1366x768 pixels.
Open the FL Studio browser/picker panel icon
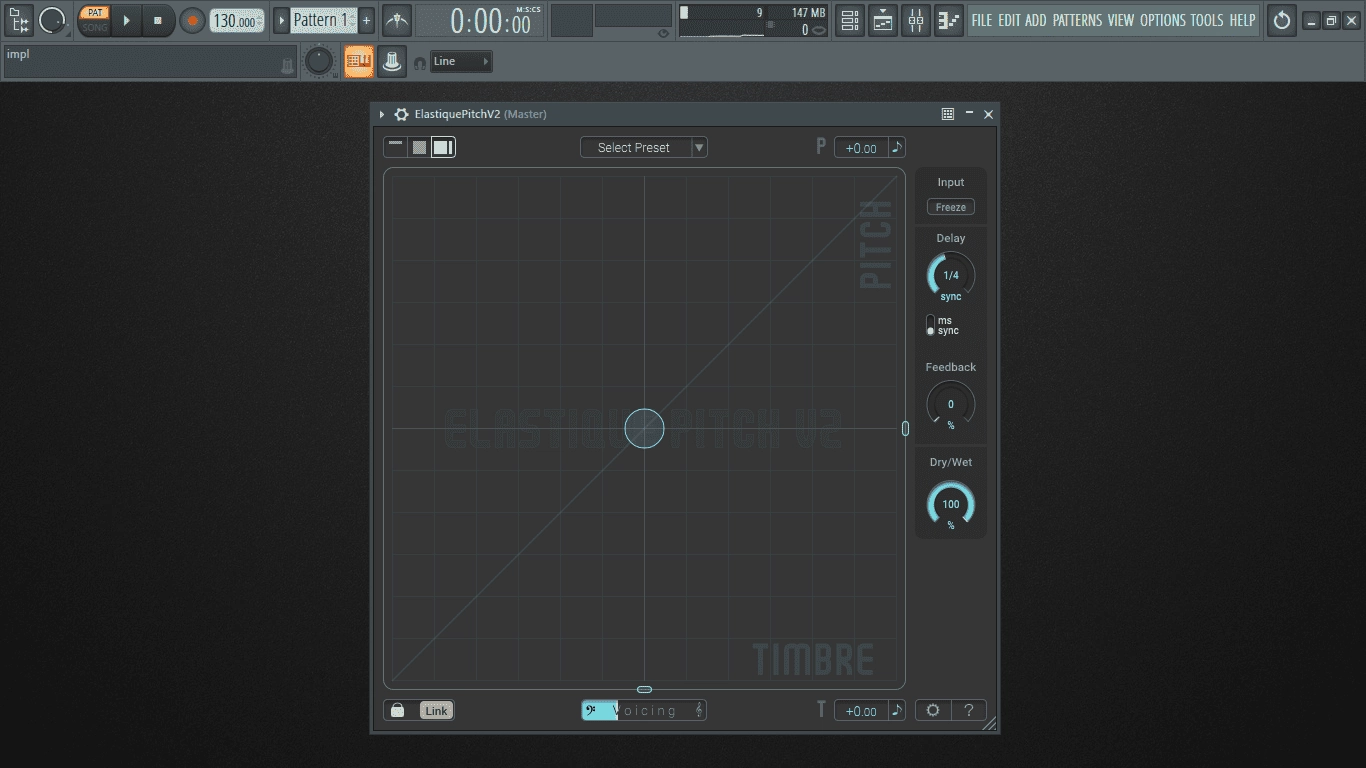click(x=19, y=20)
